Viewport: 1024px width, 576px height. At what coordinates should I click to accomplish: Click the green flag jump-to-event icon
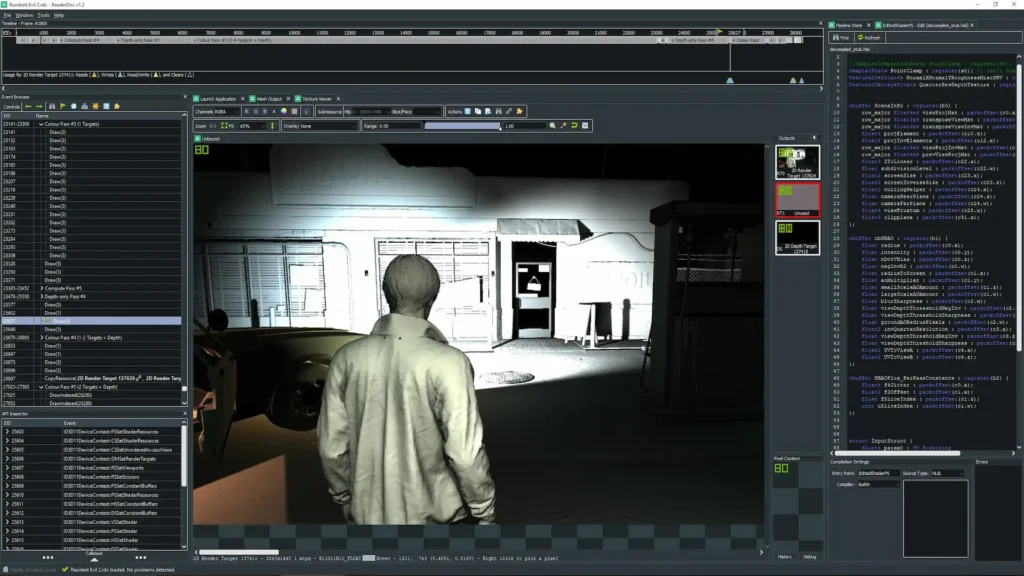(x=63, y=106)
